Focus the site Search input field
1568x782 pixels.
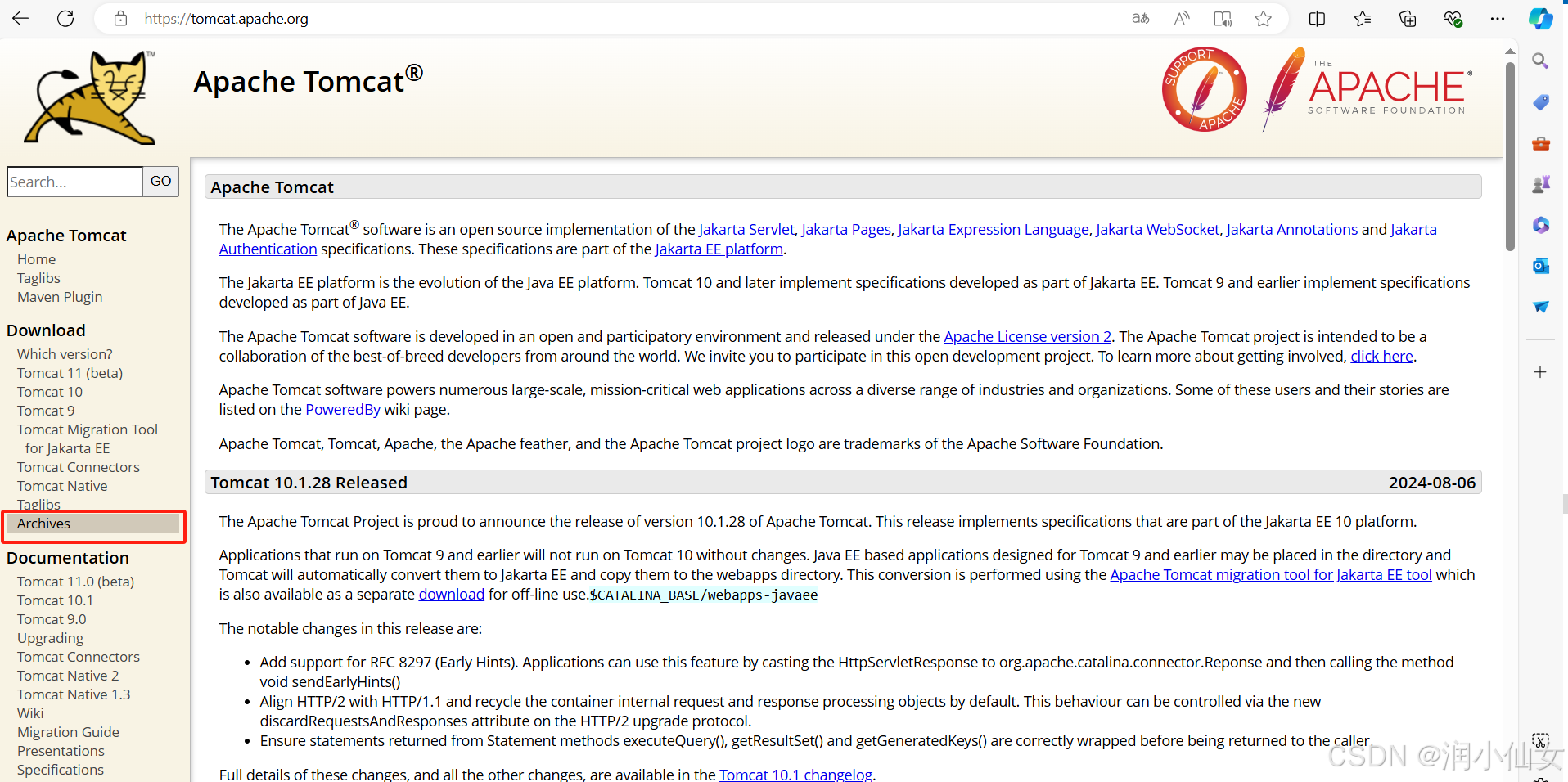74,182
